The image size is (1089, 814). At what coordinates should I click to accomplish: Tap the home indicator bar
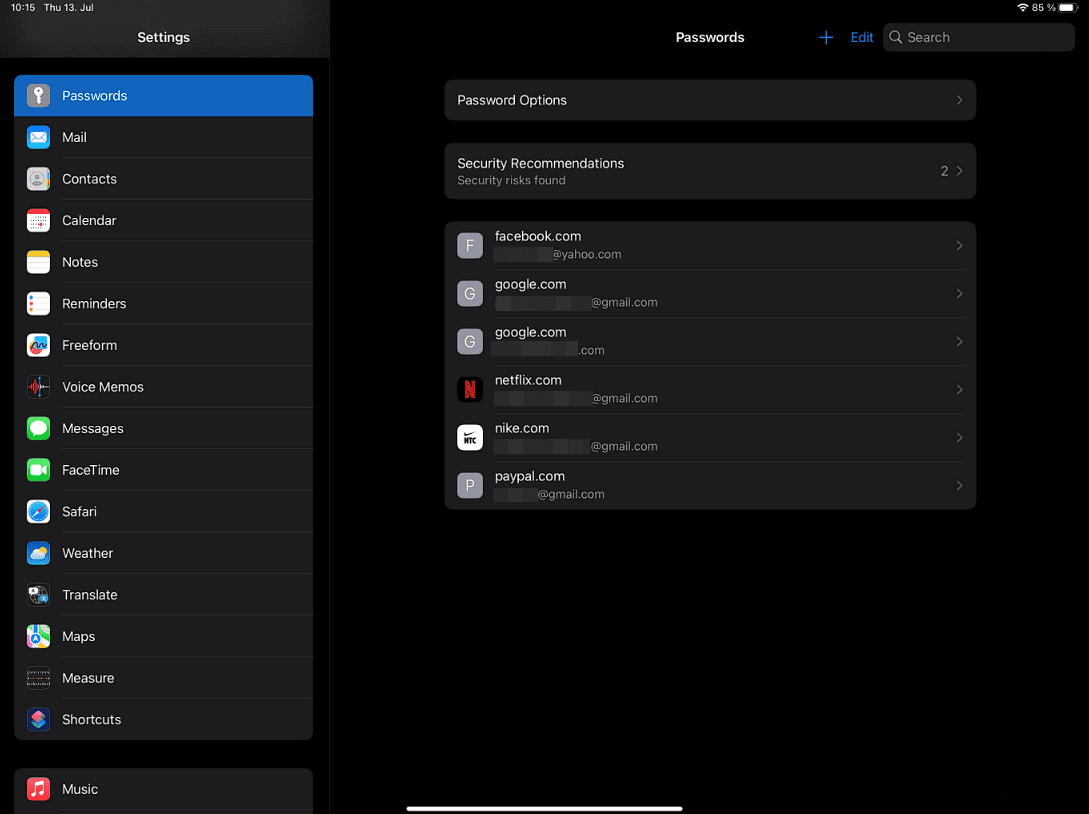click(x=544, y=808)
